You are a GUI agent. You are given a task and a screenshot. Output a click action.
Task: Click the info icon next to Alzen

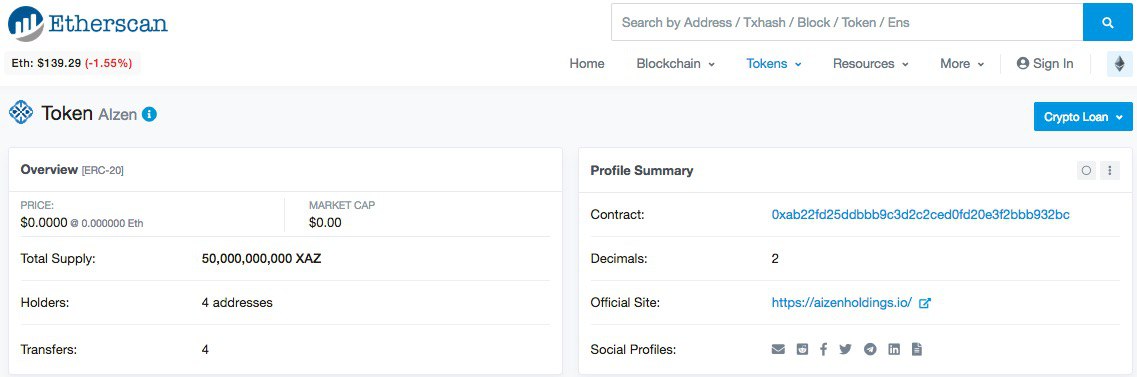pyautogui.click(x=149, y=114)
